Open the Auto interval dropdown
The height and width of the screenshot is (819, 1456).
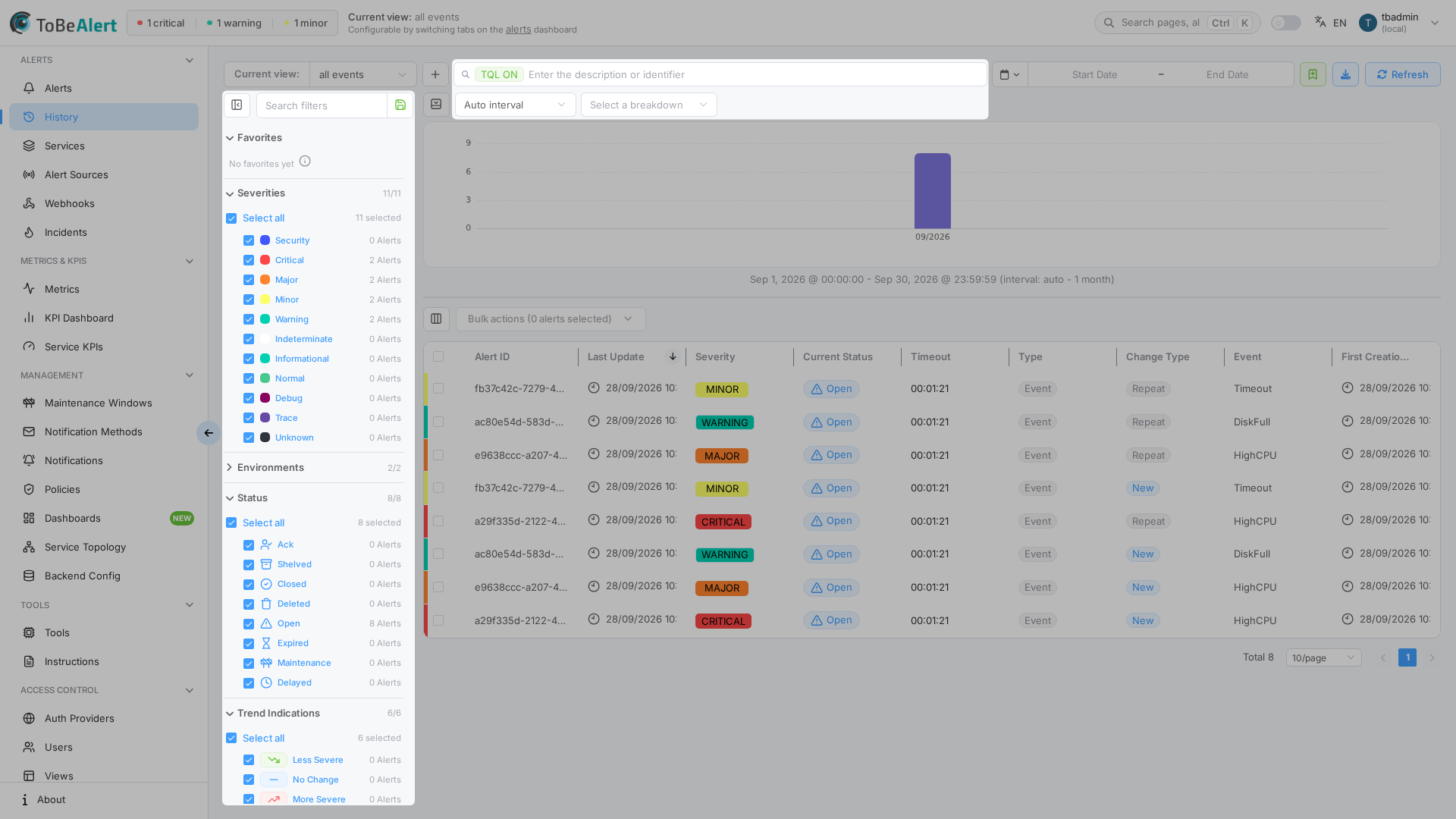(515, 105)
